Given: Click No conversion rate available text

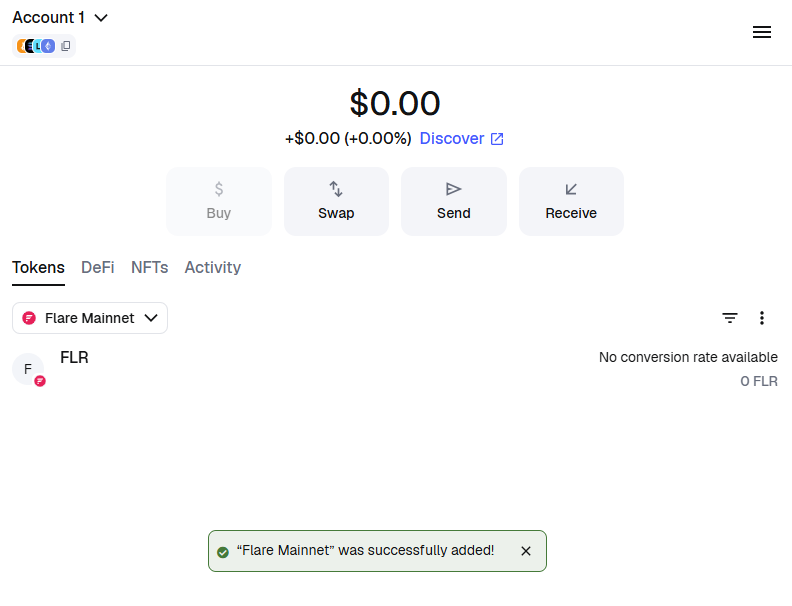Looking at the screenshot, I should point(688,358).
